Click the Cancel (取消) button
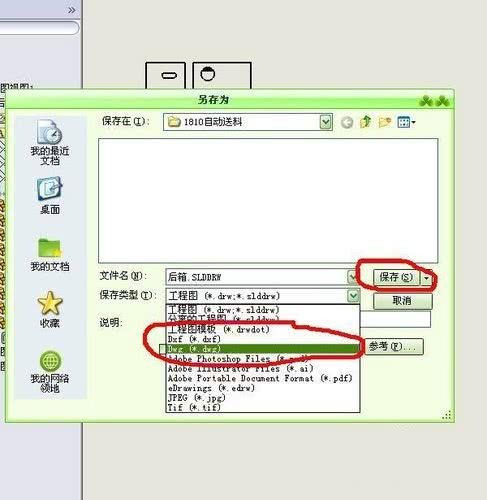This screenshot has height=500, width=487. [x=402, y=301]
